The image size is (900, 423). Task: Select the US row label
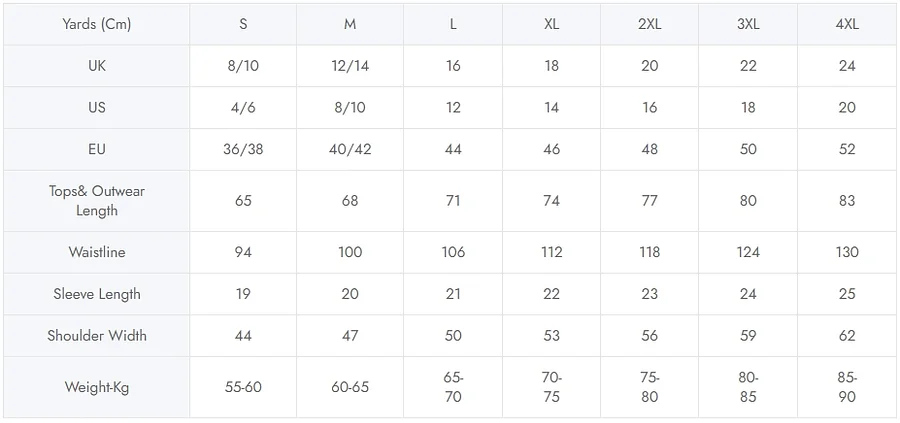pyautogui.click(x=96, y=108)
